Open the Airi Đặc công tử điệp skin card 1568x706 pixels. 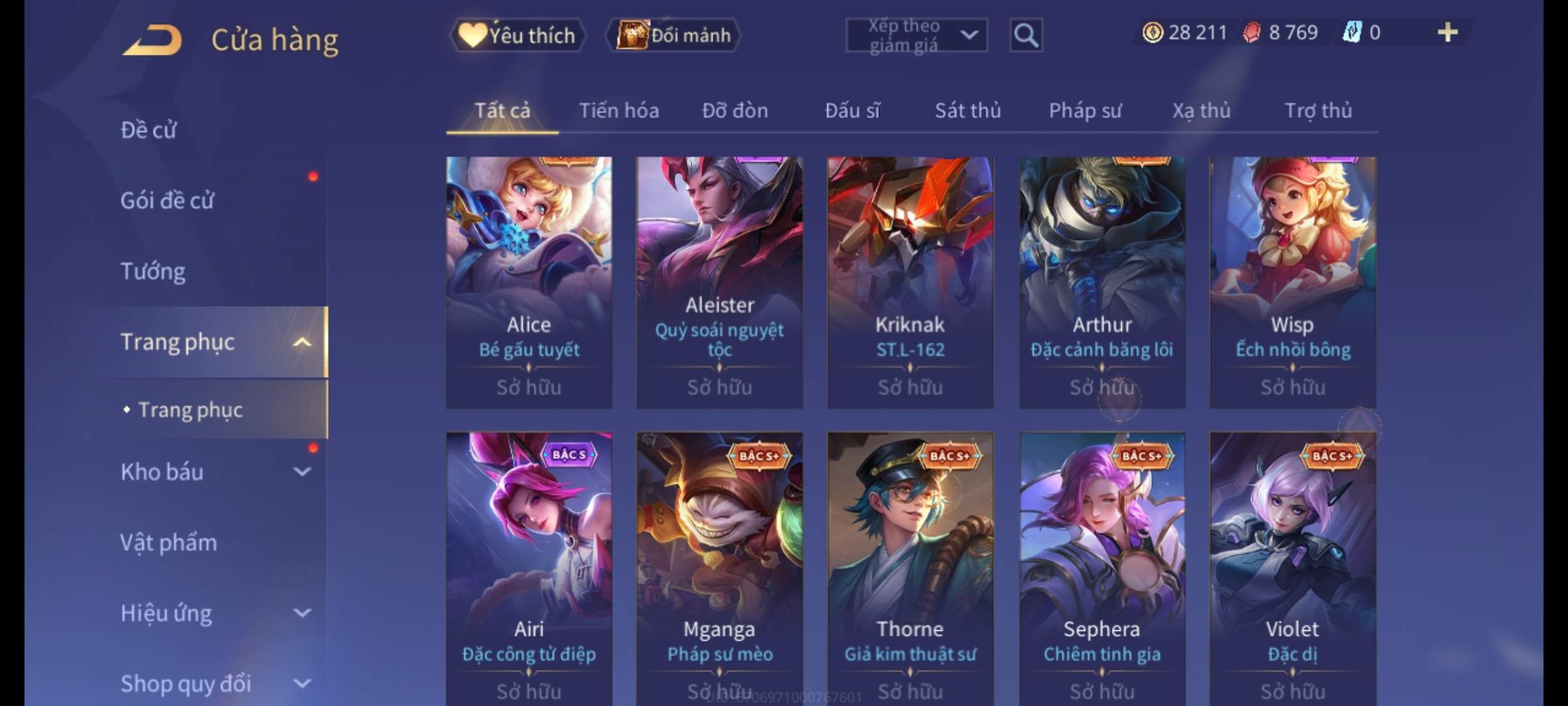[x=529, y=569]
